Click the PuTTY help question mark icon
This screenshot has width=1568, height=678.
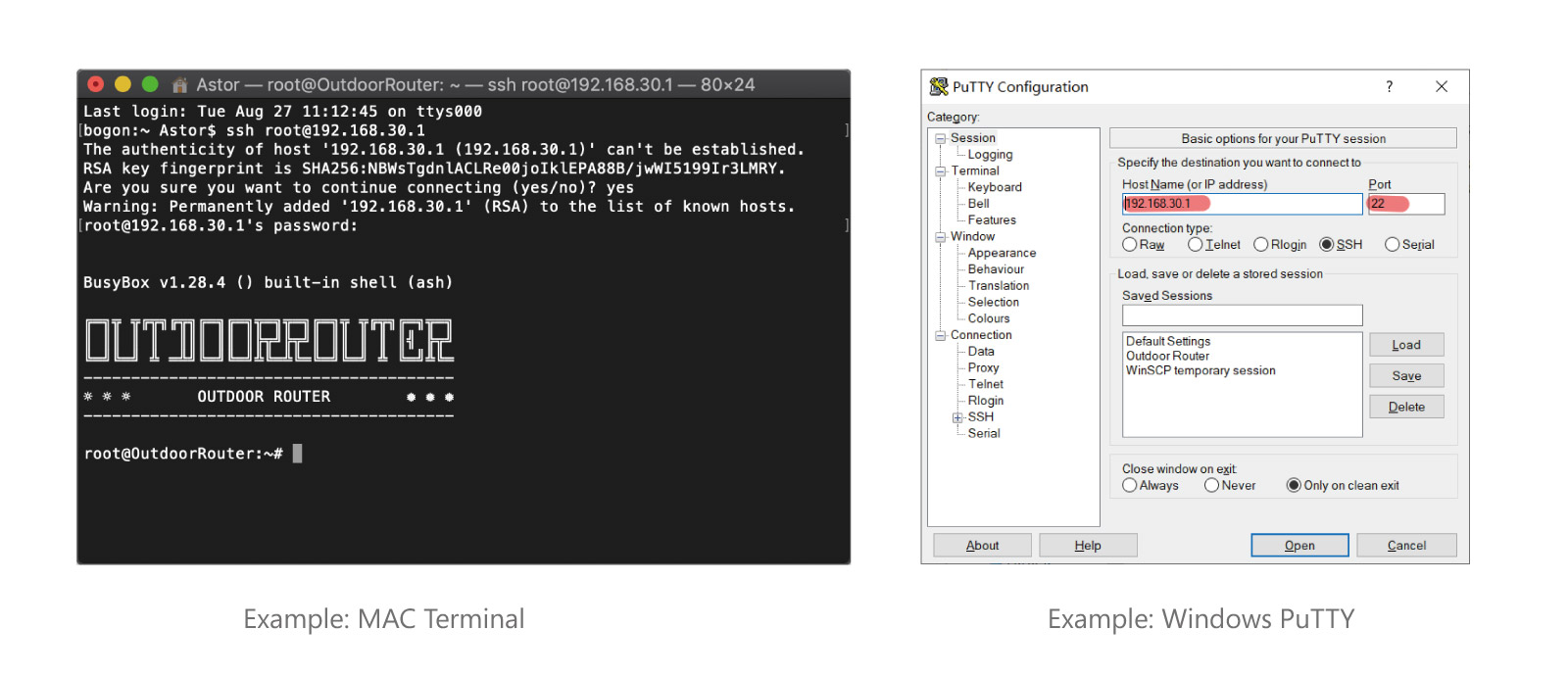coord(1389,86)
